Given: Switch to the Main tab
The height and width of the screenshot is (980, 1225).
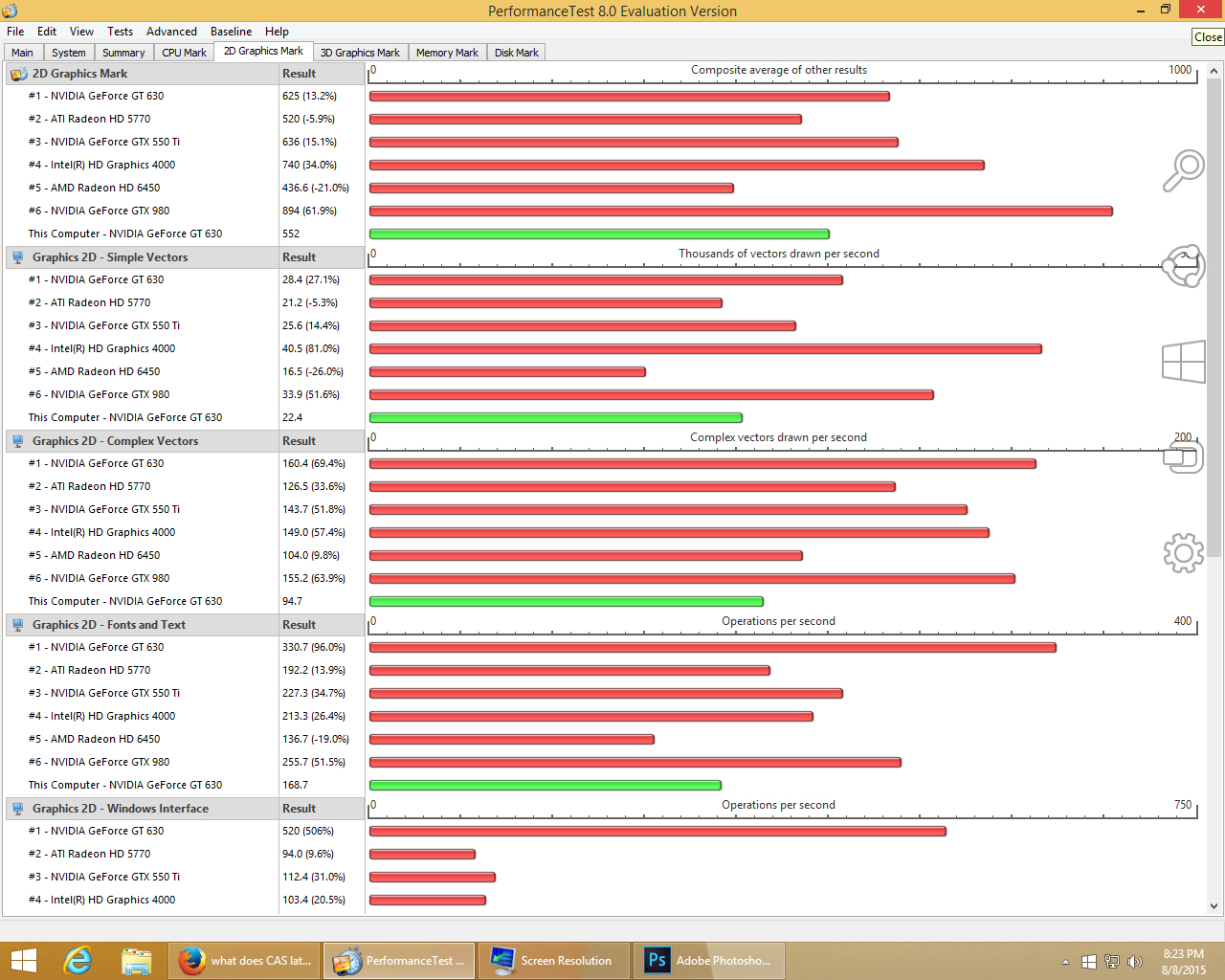Looking at the screenshot, I should click(x=22, y=53).
